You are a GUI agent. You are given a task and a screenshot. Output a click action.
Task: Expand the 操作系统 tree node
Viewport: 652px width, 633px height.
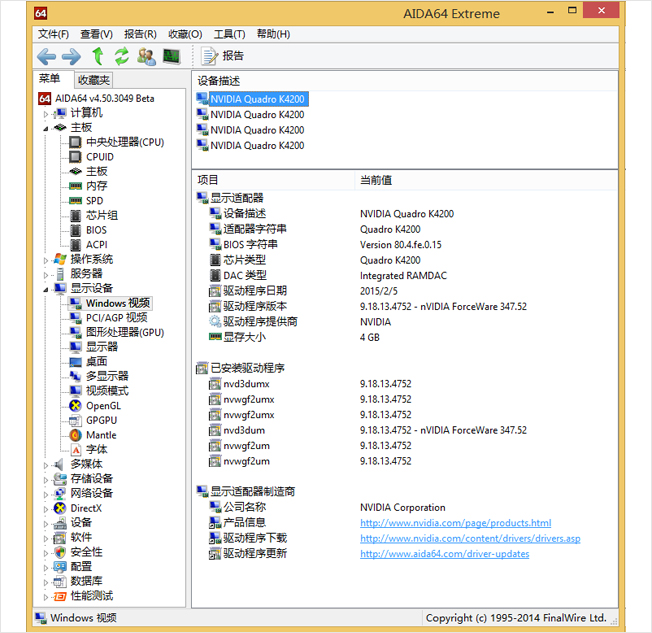pyautogui.click(x=46, y=260)
